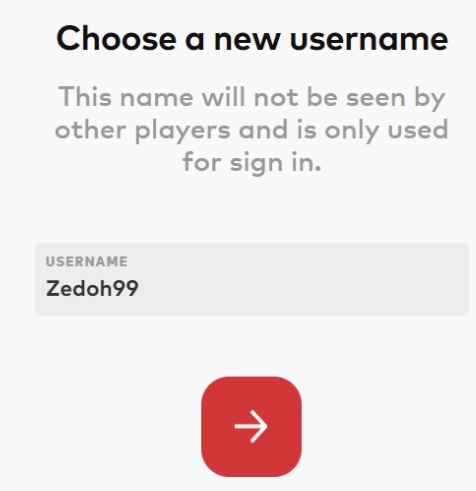Viewport: 476px width, 491px height.
Task: Click the red arrow submit button
Action: coord(251,426)
